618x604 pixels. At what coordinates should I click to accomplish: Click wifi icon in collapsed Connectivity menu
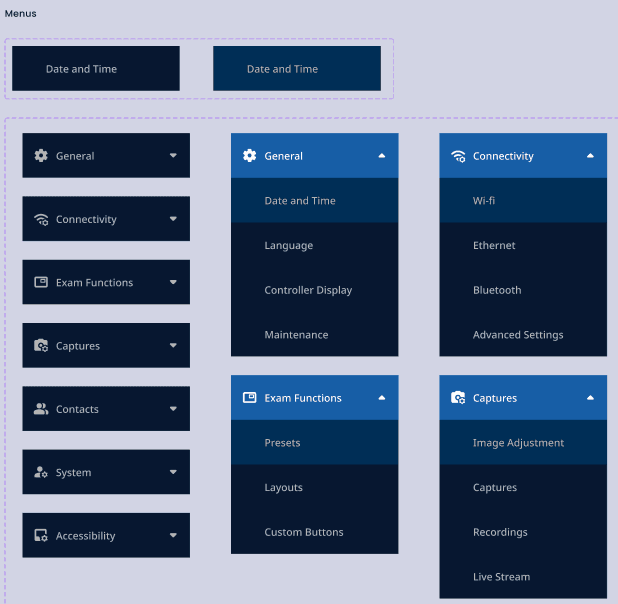(41, 219)
